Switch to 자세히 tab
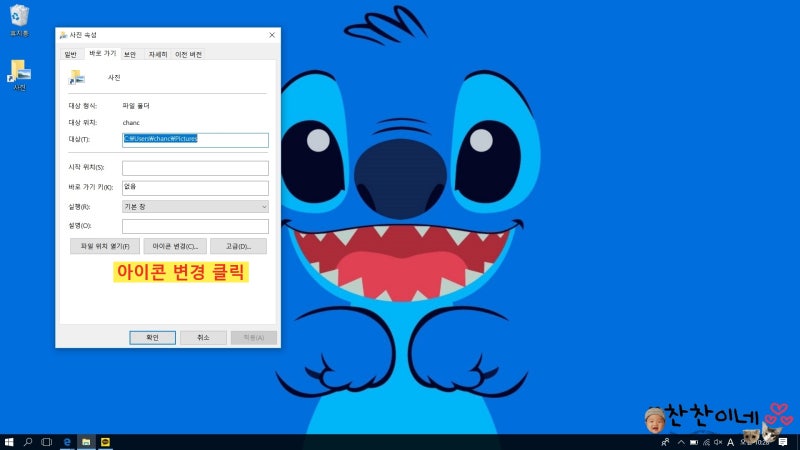The width and height of the screenshot is (800, 450). pyautogui.click(x=158, y=54)
